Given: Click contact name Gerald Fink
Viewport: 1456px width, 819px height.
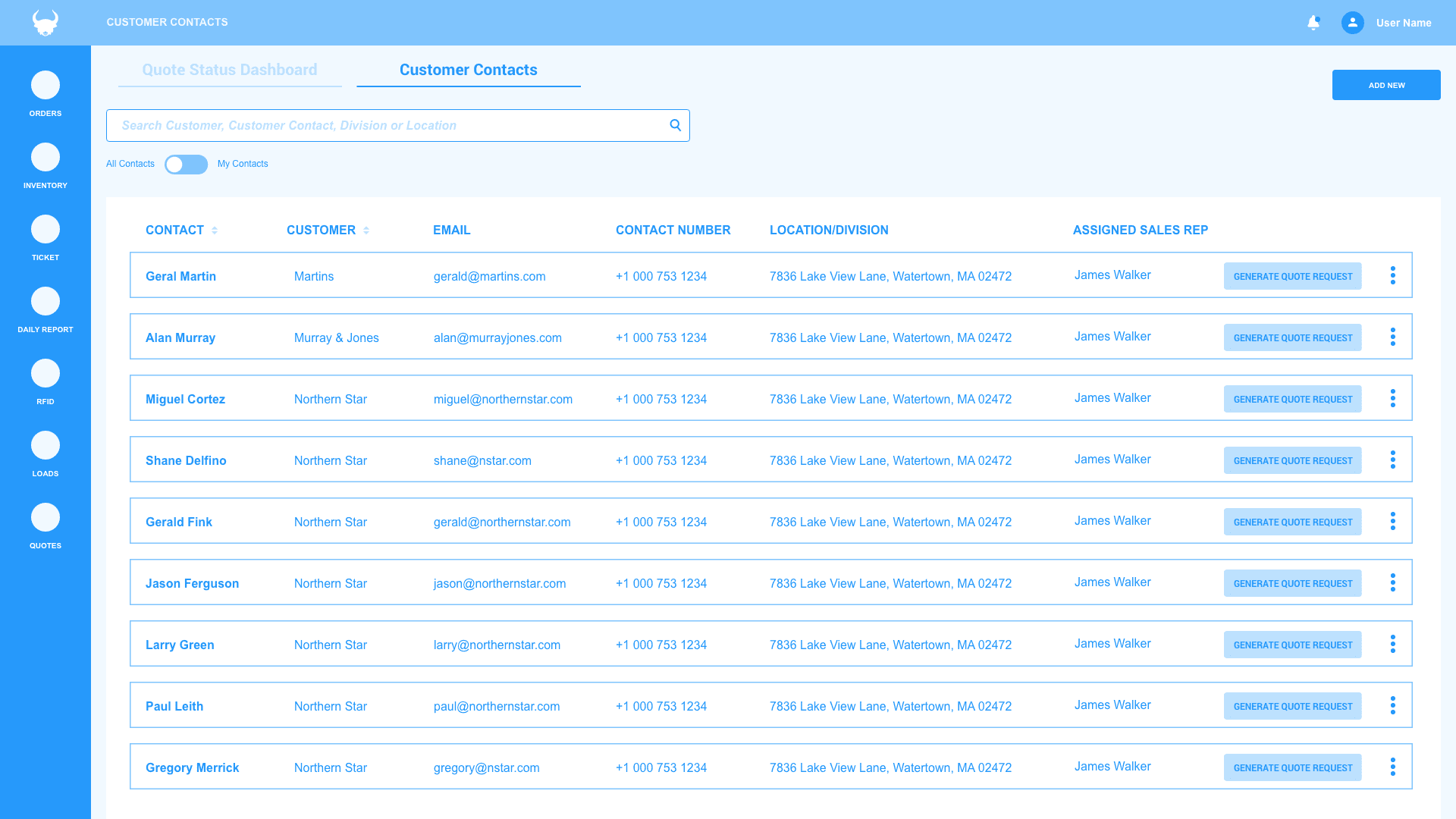Looking at the screenshot, I should (x=179, y=522).
